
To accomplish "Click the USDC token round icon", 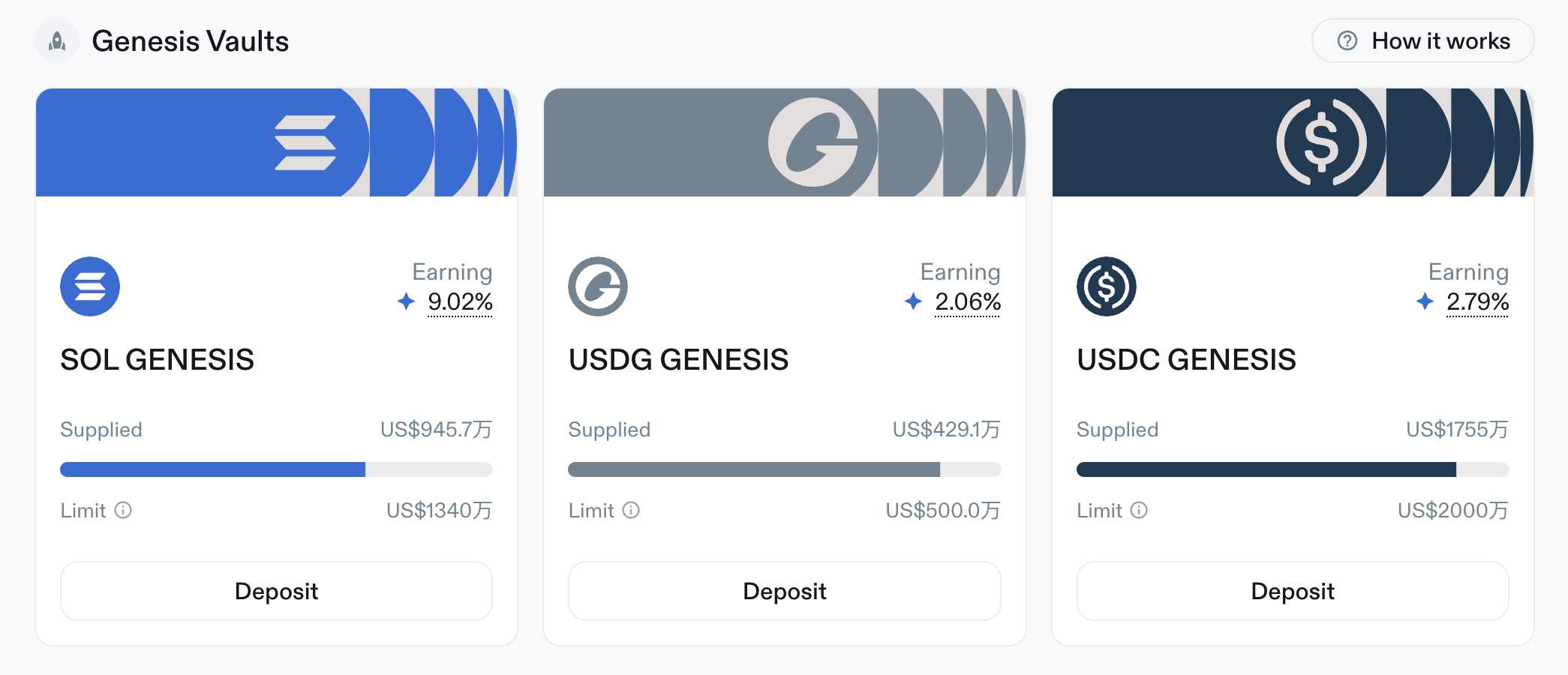I will [1106, 286].
